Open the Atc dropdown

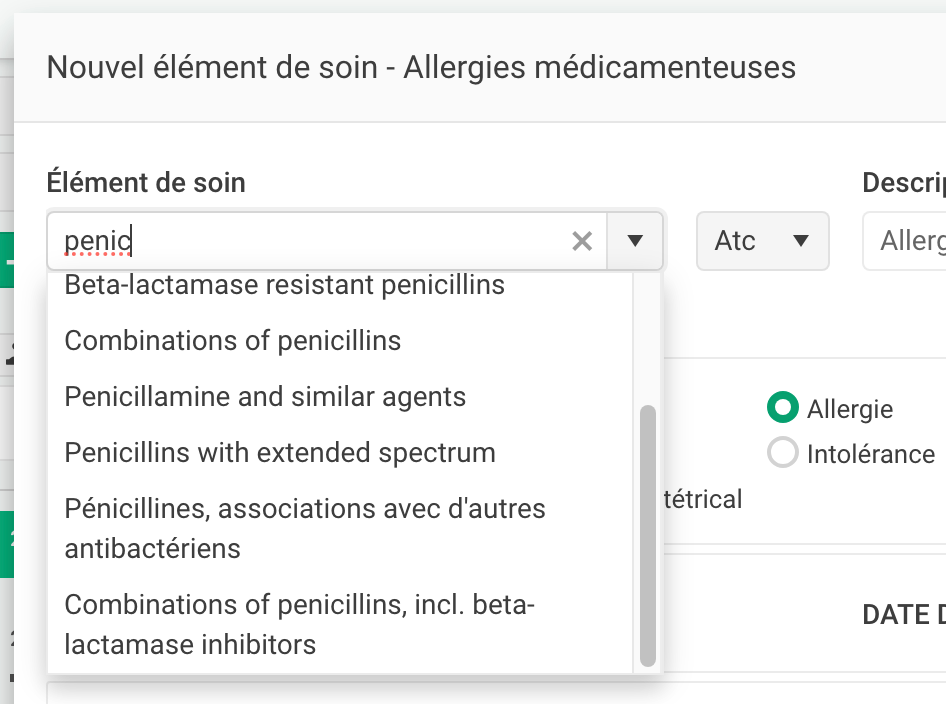coord(762,241)
